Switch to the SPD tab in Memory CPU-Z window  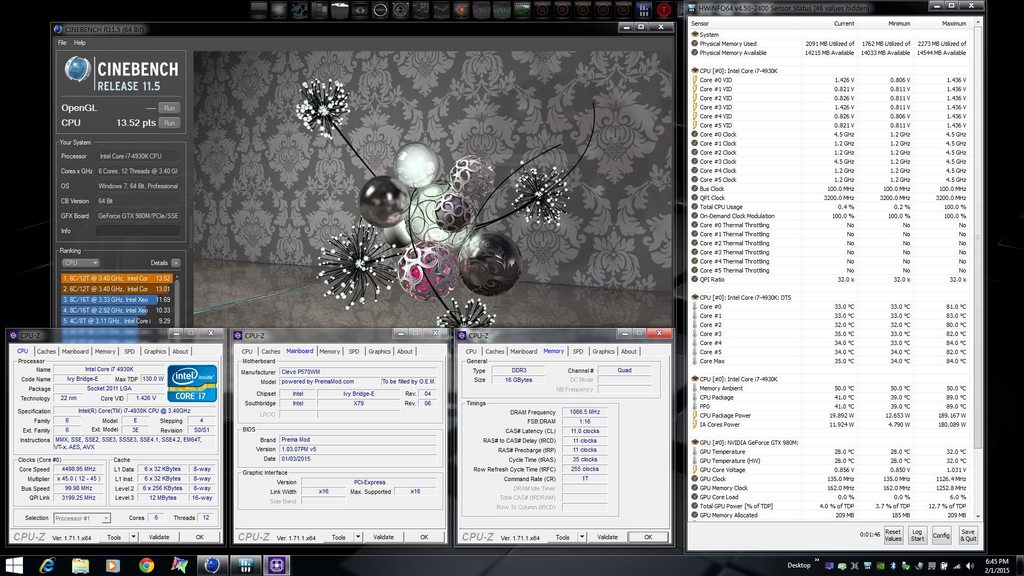(577, 351)
